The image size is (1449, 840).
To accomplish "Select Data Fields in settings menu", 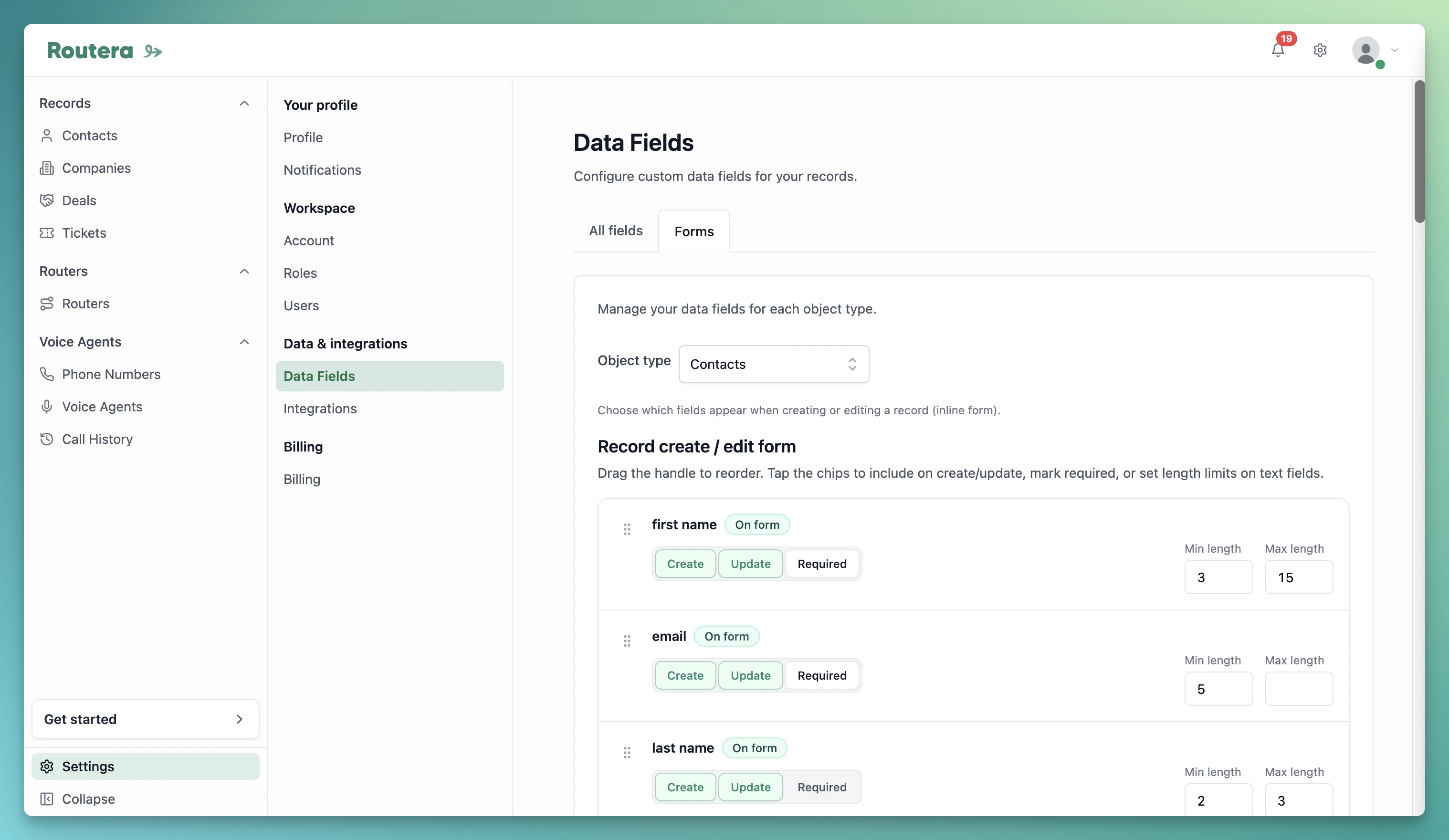I will pyautogui.click(x=390, y=376).
